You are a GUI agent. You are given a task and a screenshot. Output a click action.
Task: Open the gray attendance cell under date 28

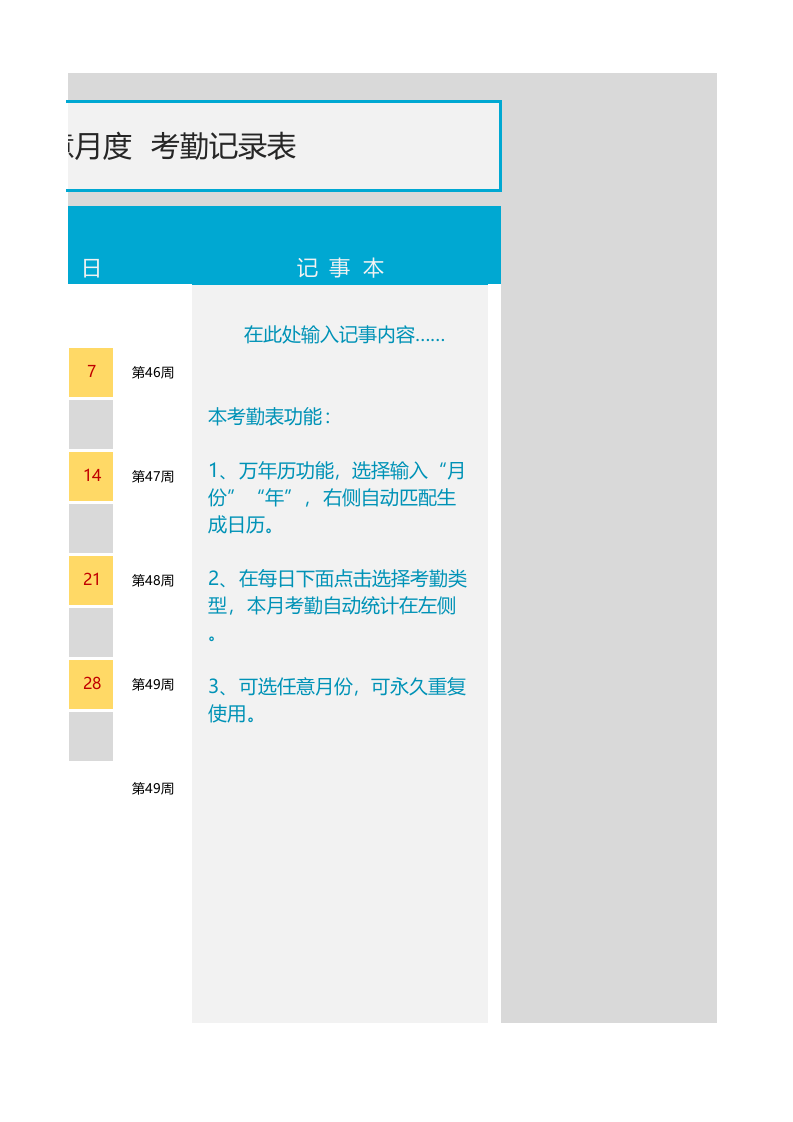91,736
